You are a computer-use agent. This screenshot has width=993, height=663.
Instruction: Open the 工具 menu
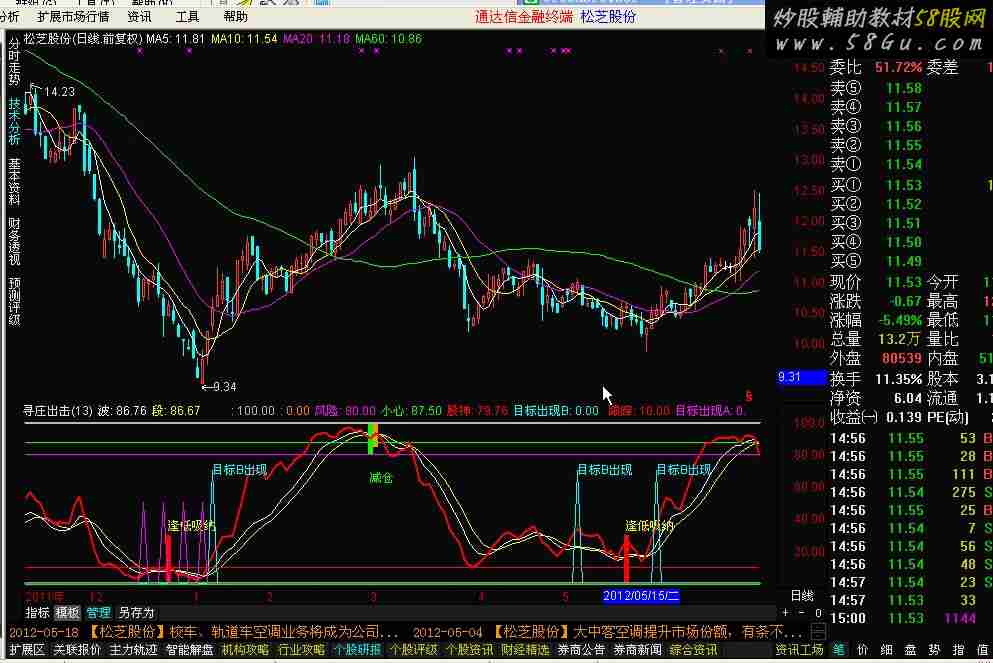[187, 17]
